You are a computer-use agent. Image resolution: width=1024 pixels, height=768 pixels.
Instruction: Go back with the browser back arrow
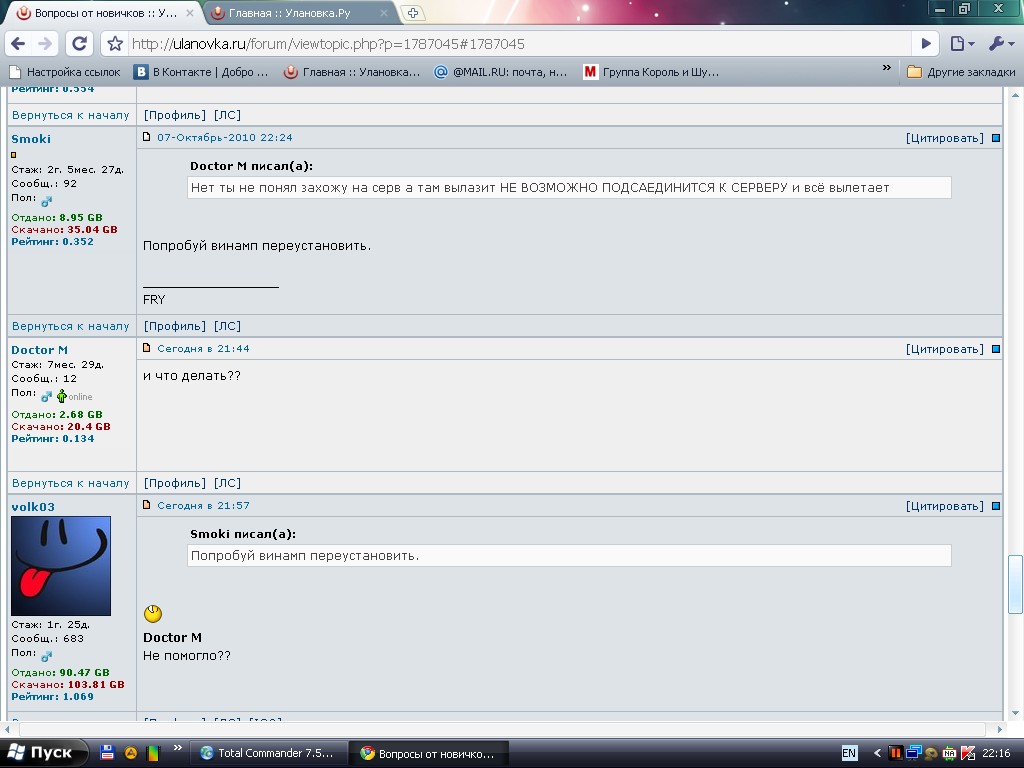point(18,44)
